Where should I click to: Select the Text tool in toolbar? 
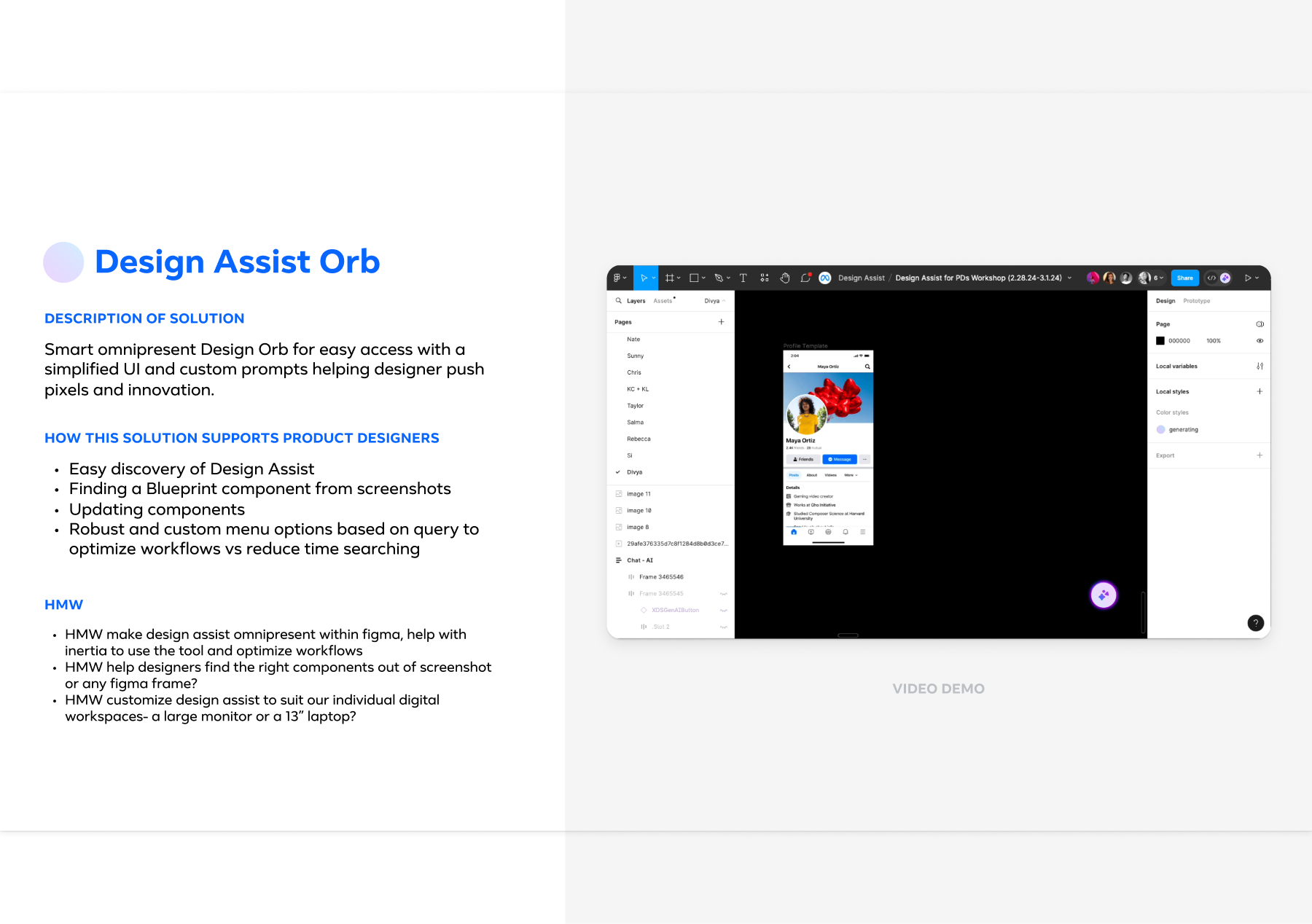coord(743,278)
